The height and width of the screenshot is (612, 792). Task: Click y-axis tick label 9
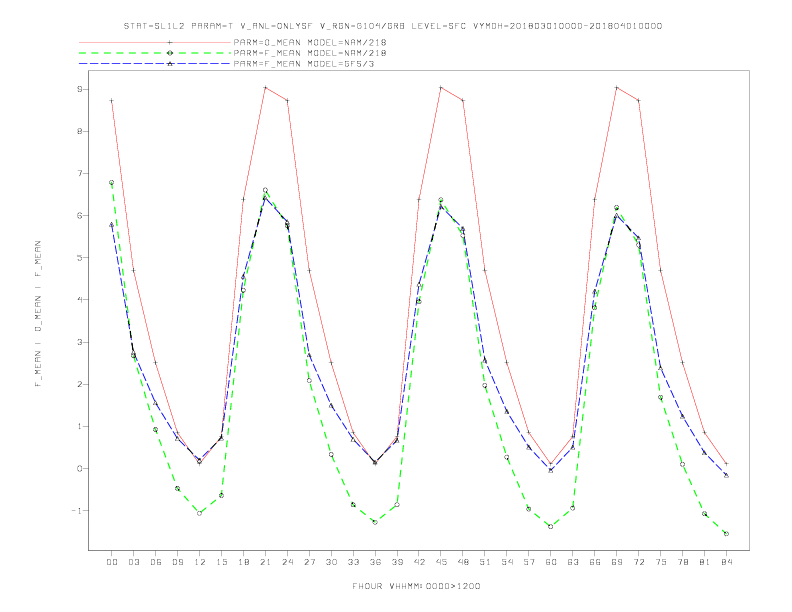(x=79, y=89)
